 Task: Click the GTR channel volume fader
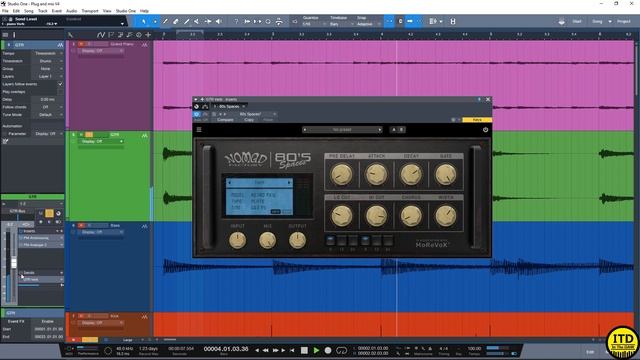tap(14, 262)
